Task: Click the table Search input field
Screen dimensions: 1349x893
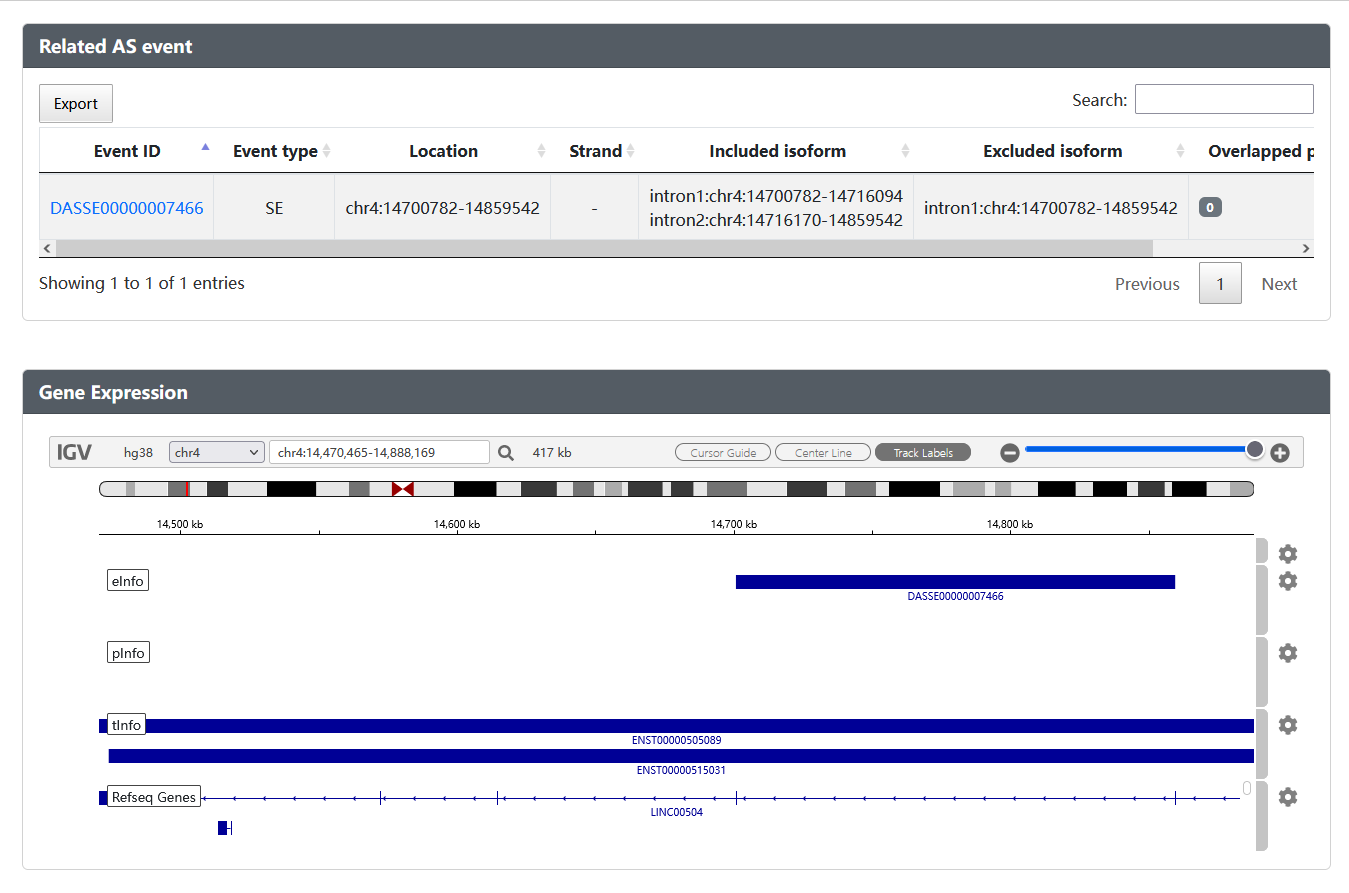Action: (x=1224, y=100)
